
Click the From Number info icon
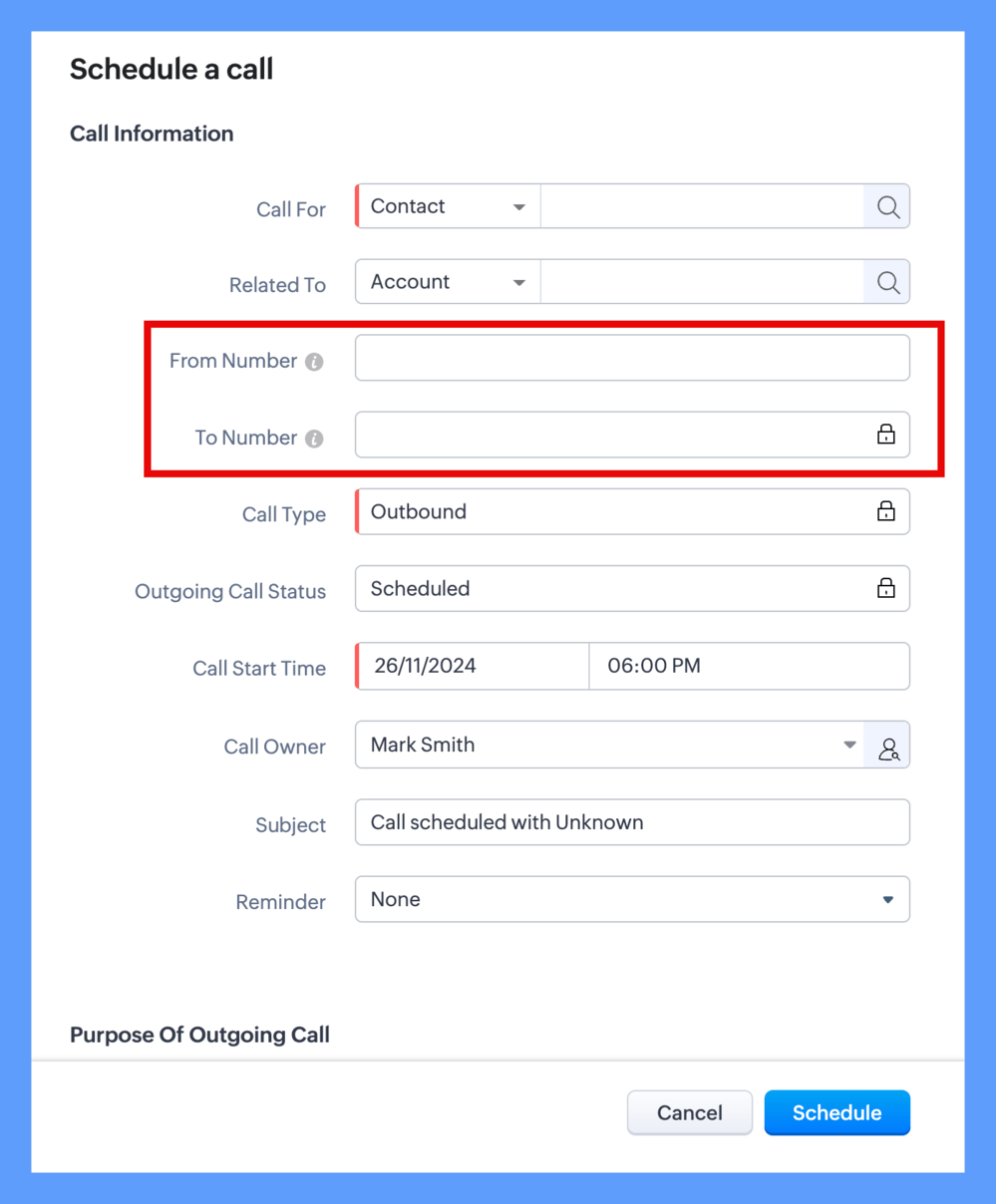(x=314, y=362)
